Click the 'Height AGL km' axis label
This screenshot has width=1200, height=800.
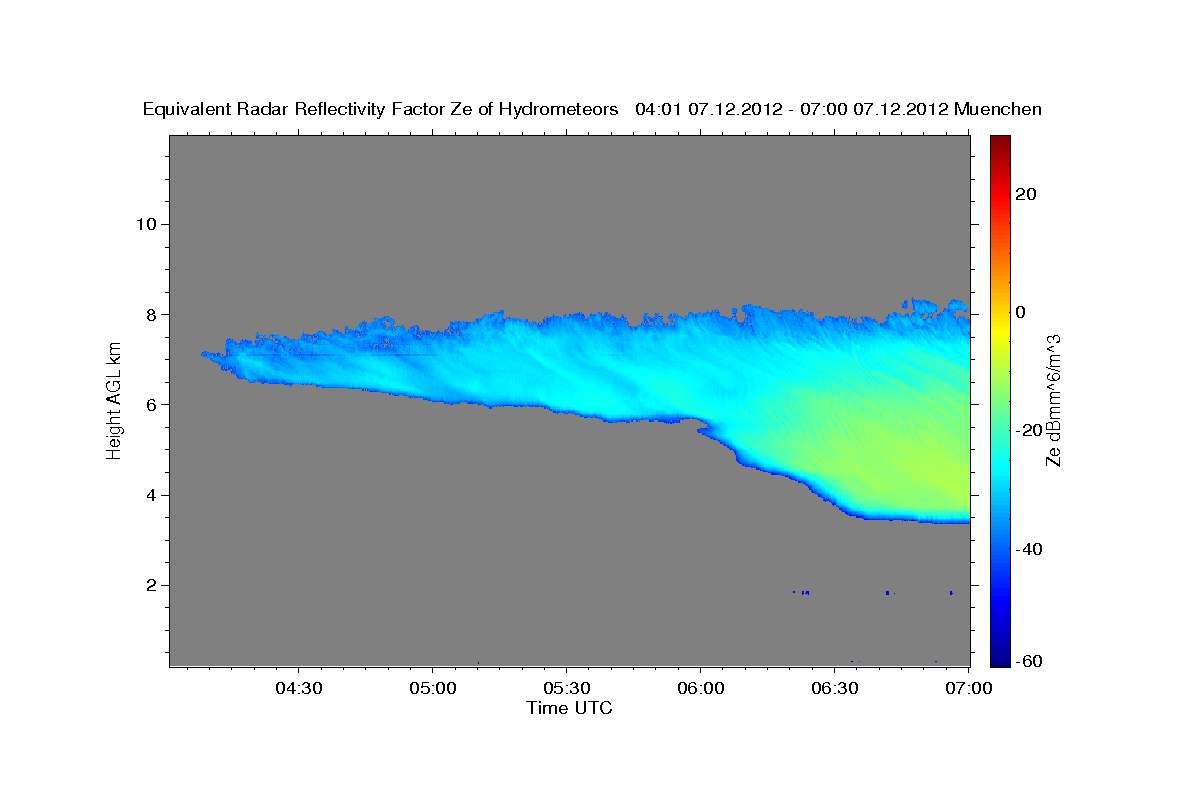click(x=115, y=399)
